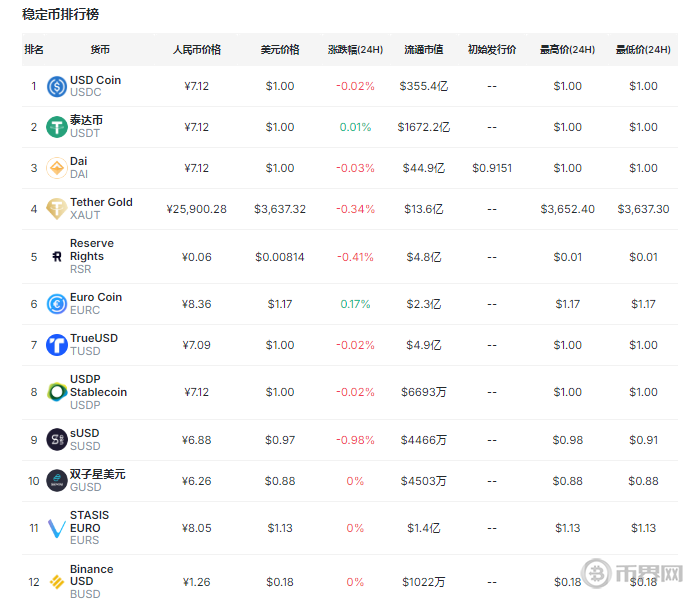Click the Binance USD BUSD icon
The width and height of the screenshot is (694, 601).
pos(56,582)
